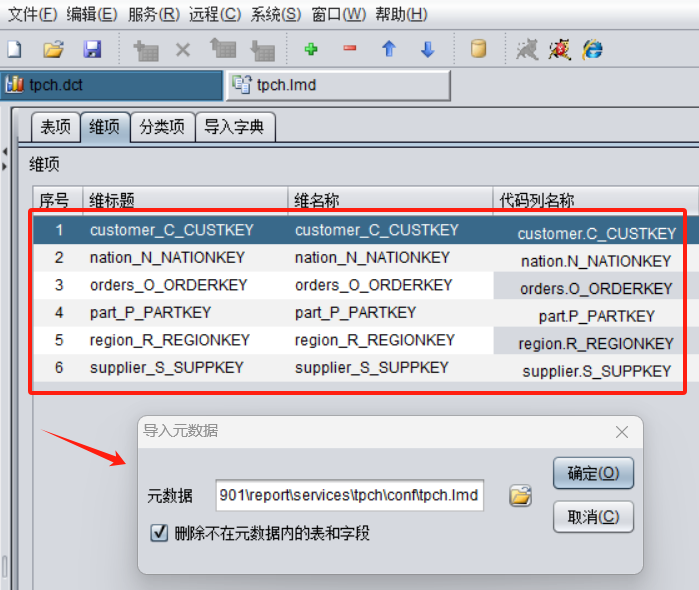Click the 取消(C) button
The image size is (699, 590).
click(593, 517)
